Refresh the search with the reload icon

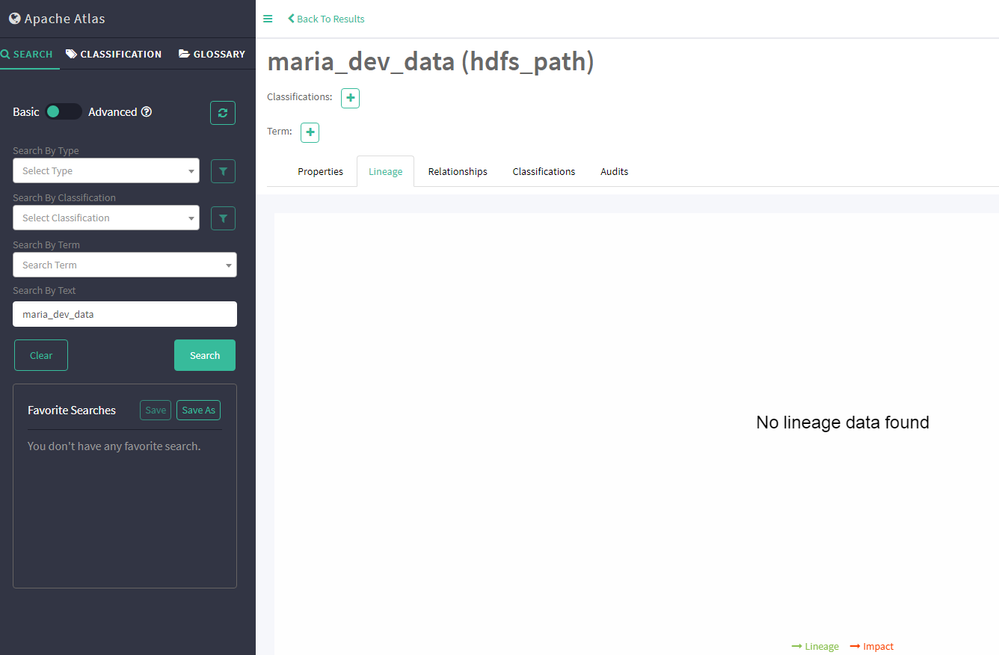point(223,113)
